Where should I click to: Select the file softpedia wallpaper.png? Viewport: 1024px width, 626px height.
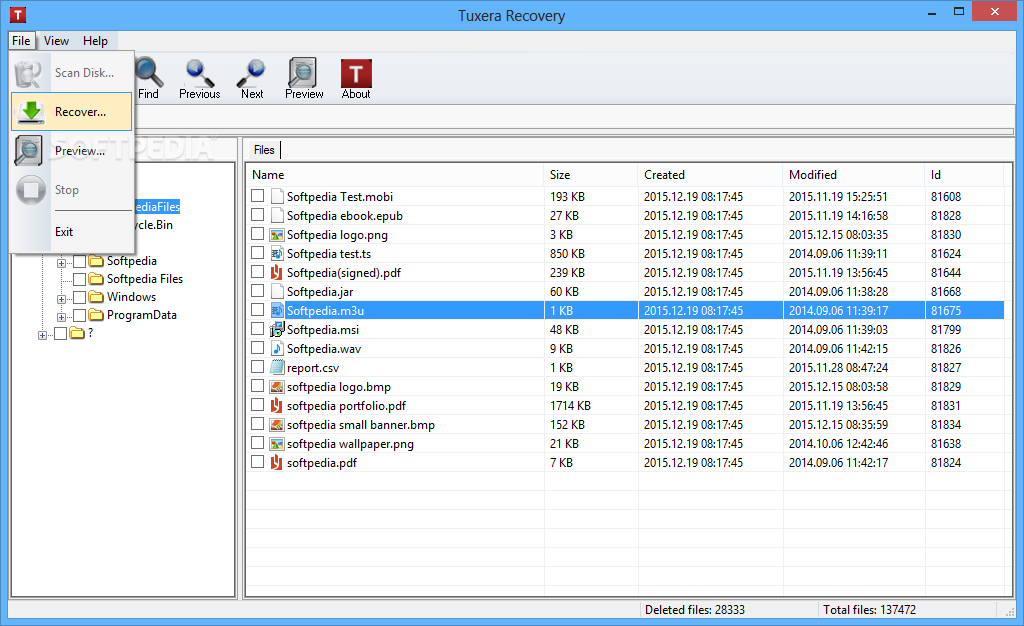(x=350, y=443)
